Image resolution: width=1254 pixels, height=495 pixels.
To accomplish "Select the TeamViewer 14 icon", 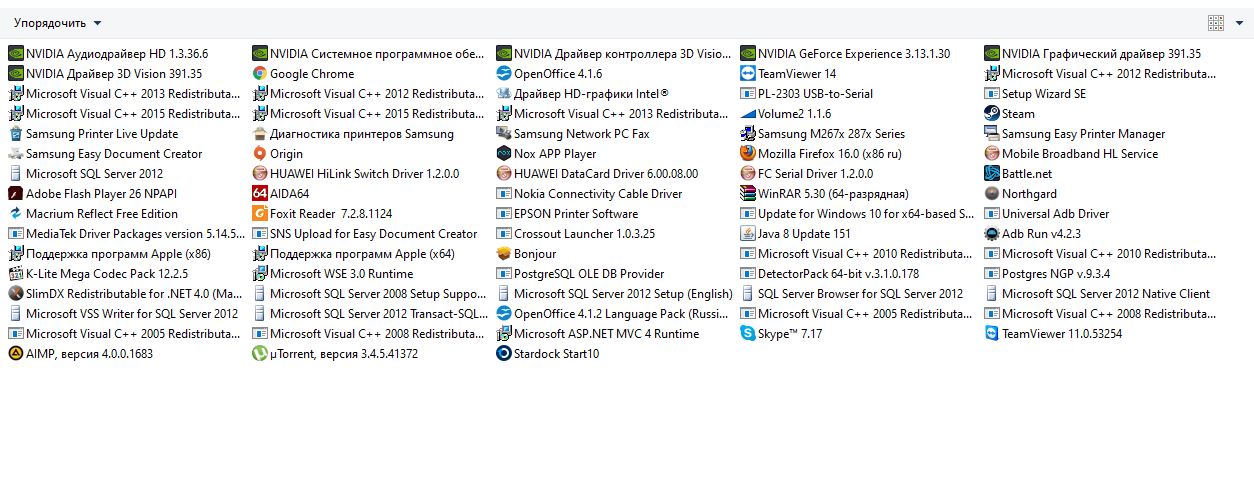I will pyautogui.click(x=748, y=74).
